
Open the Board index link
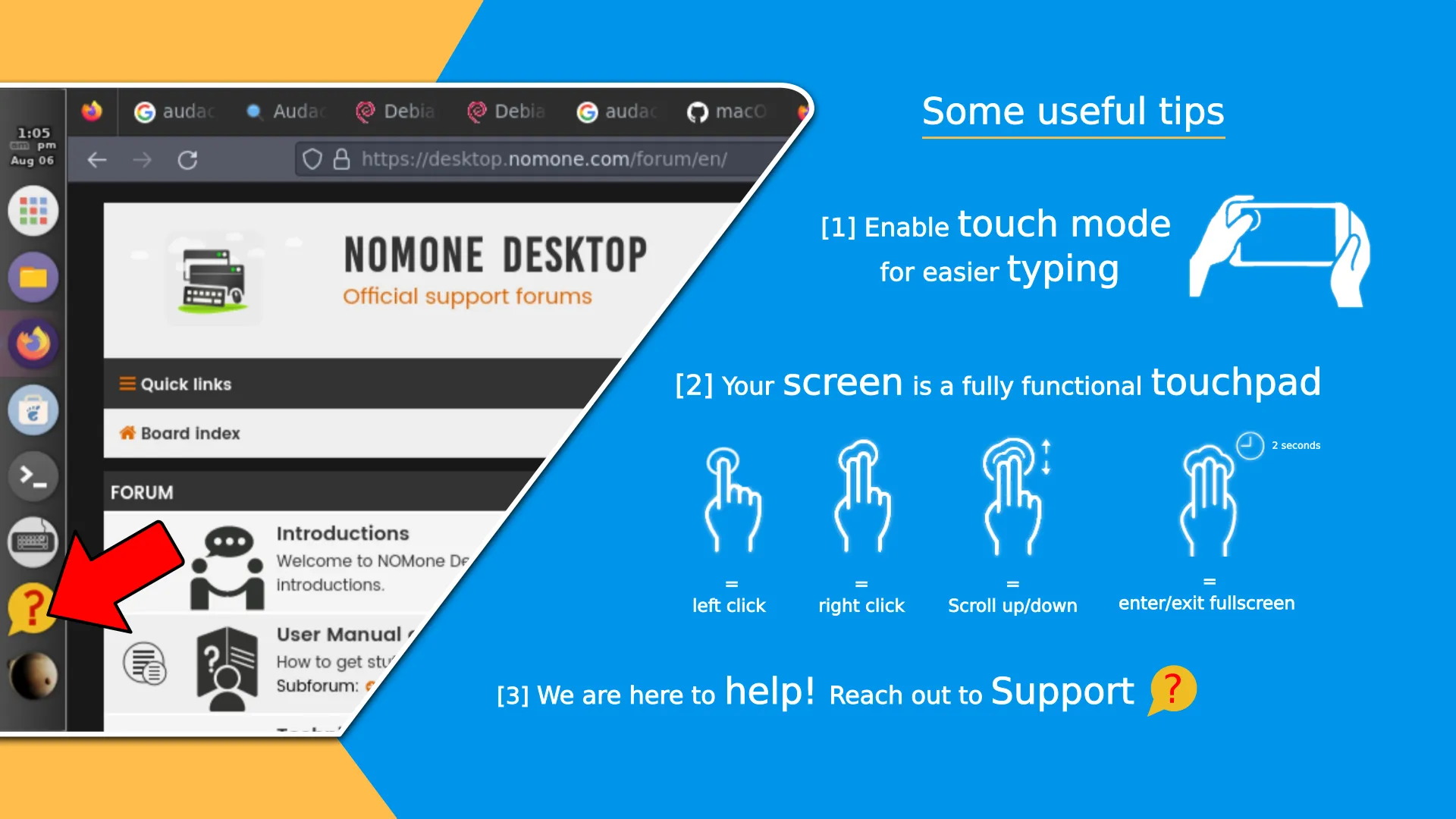[192, 432]
